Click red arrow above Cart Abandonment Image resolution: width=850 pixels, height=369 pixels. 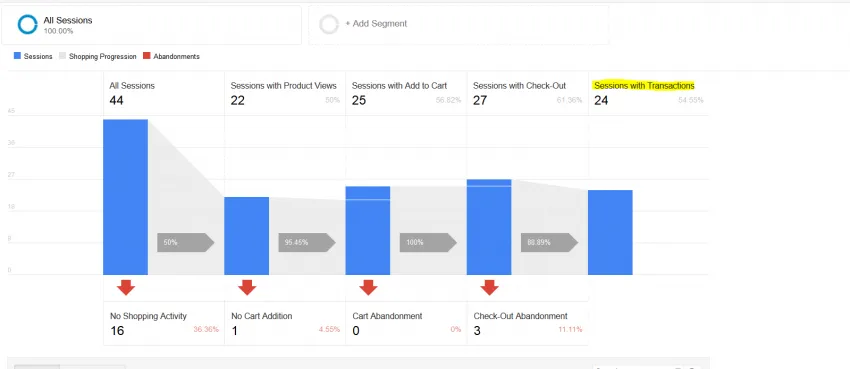click(369, 288)
